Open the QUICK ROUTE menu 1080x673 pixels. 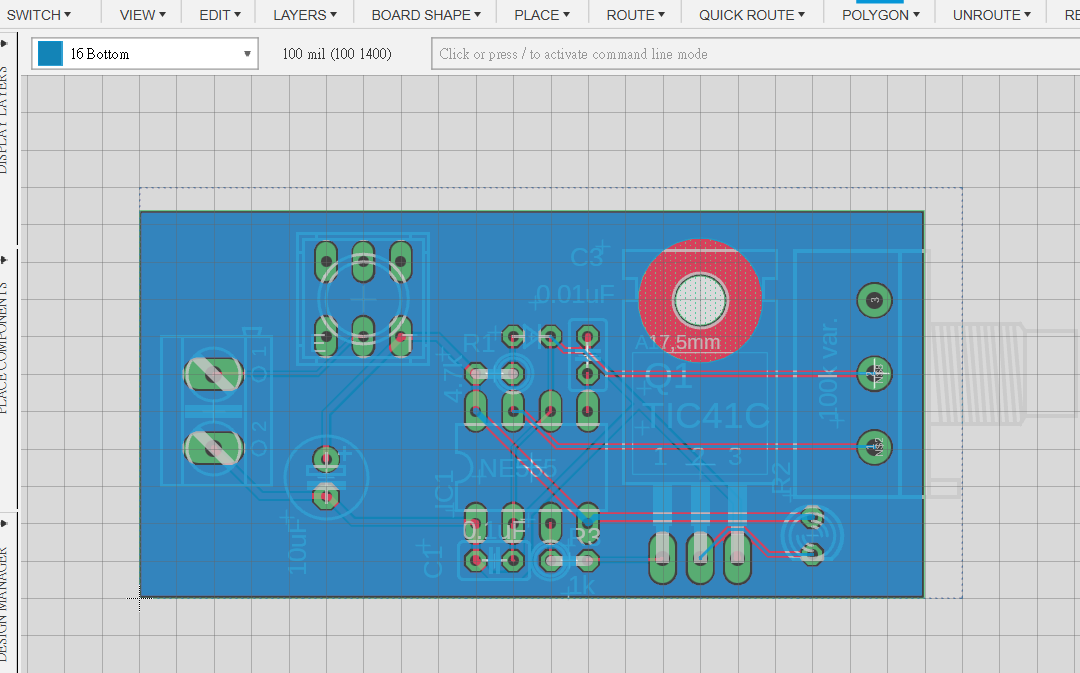coord(752,15)
